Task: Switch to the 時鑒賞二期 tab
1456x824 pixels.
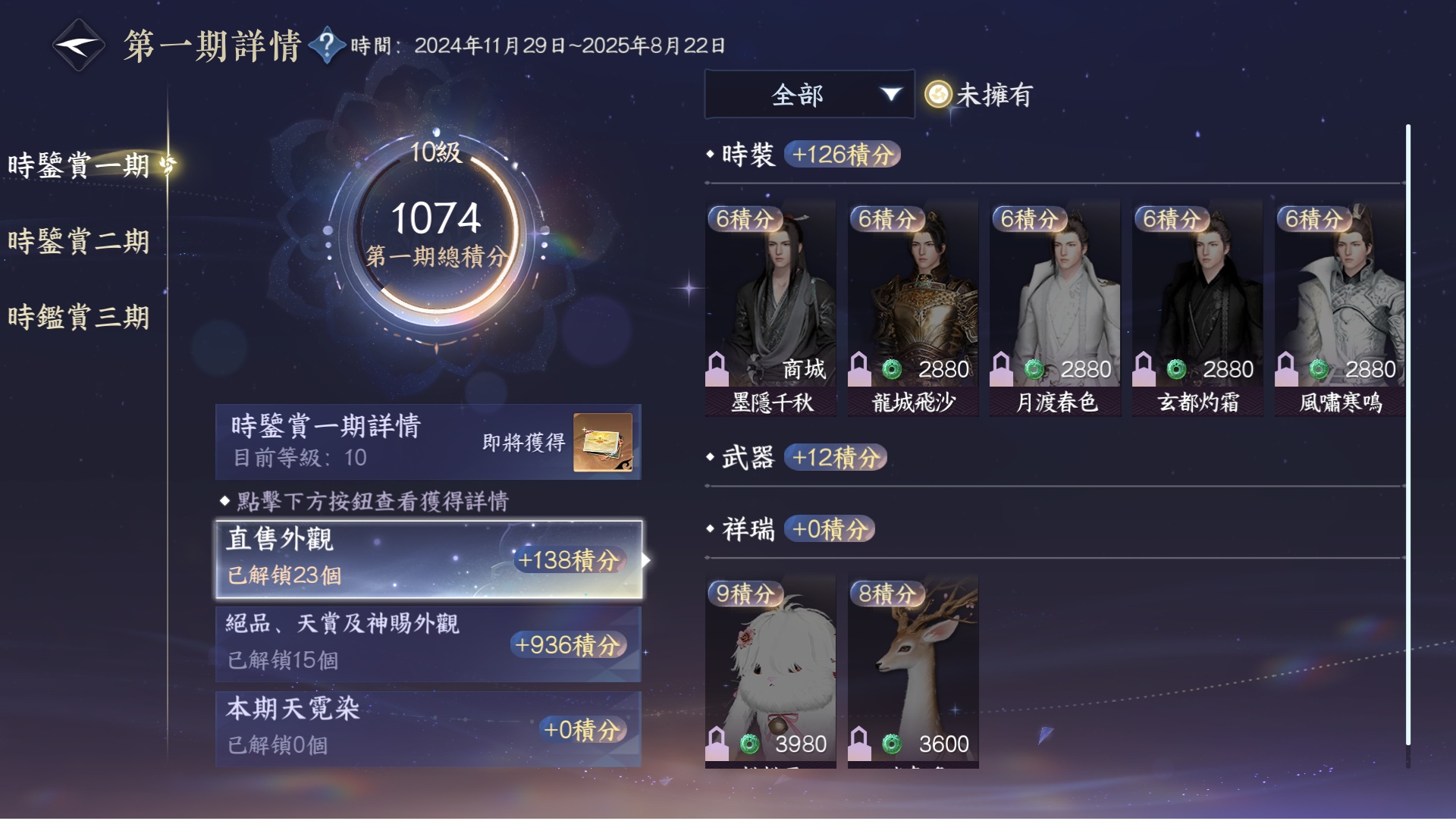Action: point(79,242)
